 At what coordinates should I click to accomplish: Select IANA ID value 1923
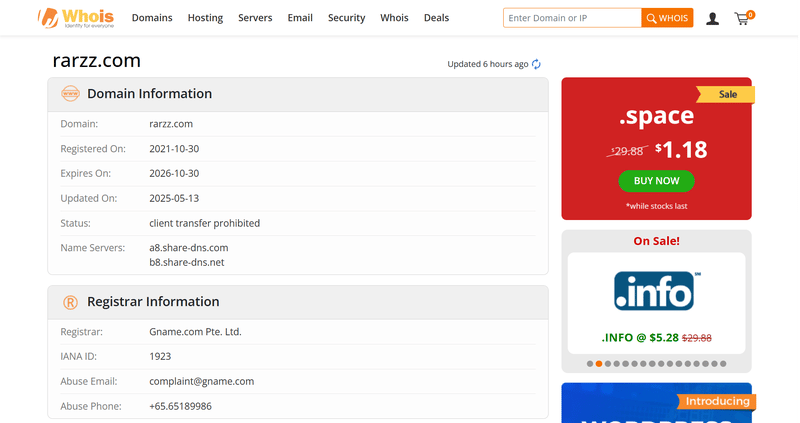coord(160,357)
